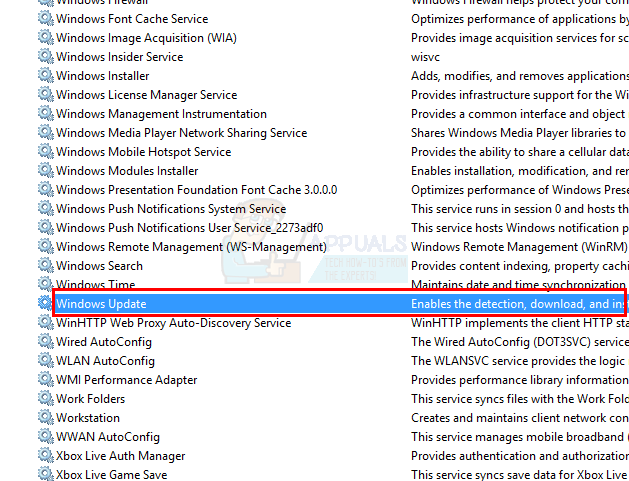
Task: Click 'Shares Windows Media Player libraries' description
Action: click(x=519, y=133)
